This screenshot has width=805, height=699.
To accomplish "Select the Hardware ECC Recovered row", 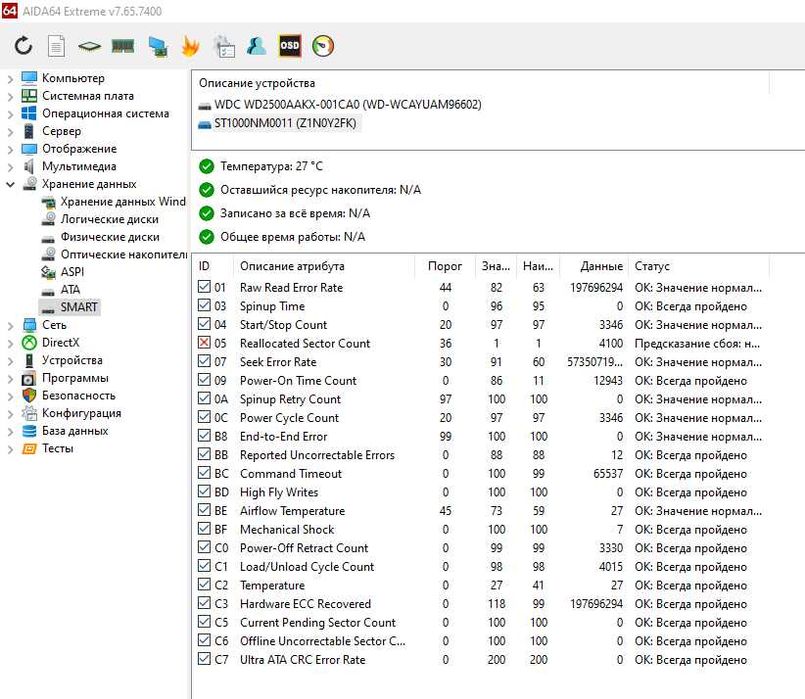I will coord(480,604).
